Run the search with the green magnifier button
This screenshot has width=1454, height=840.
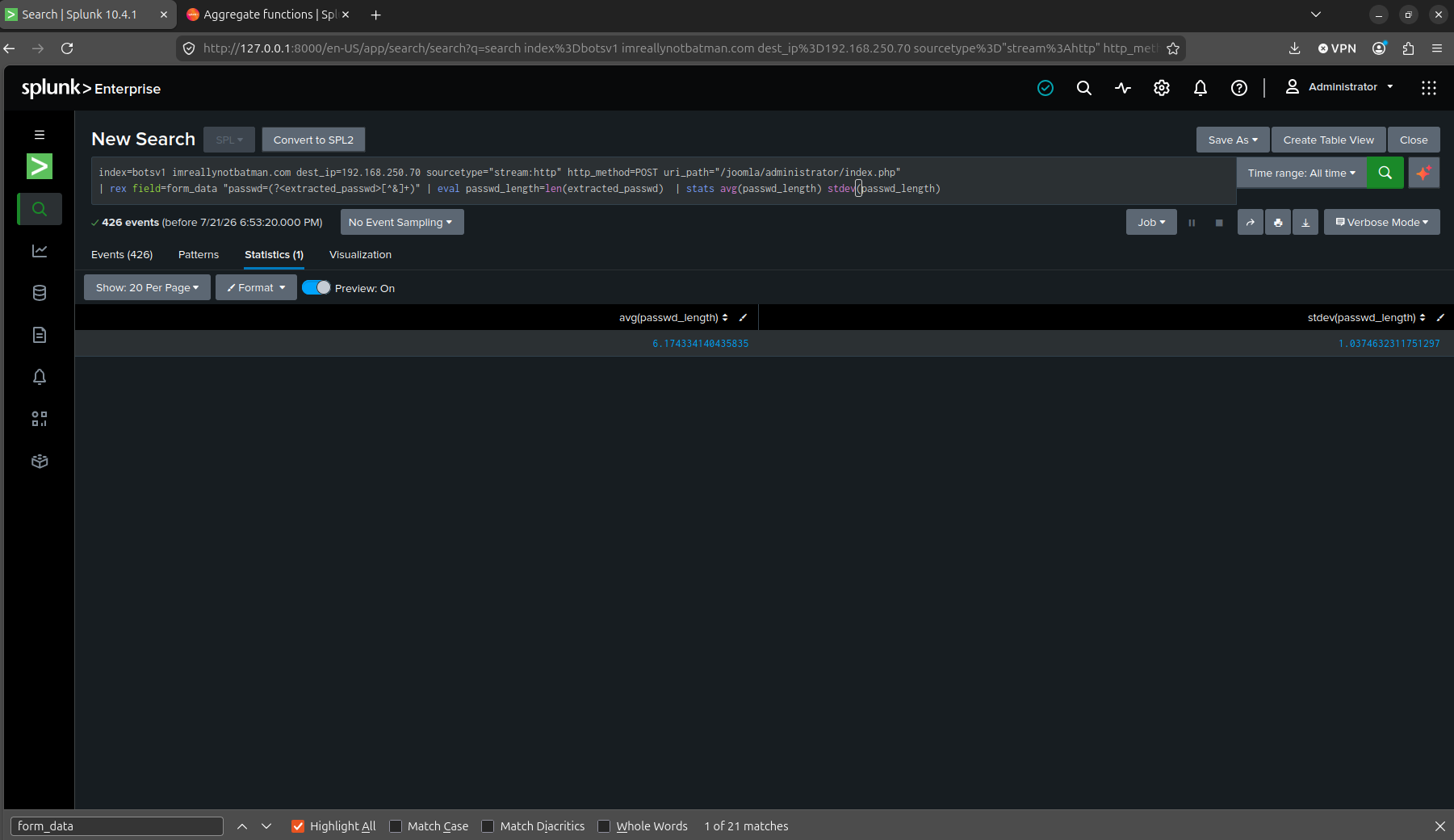1385,173
